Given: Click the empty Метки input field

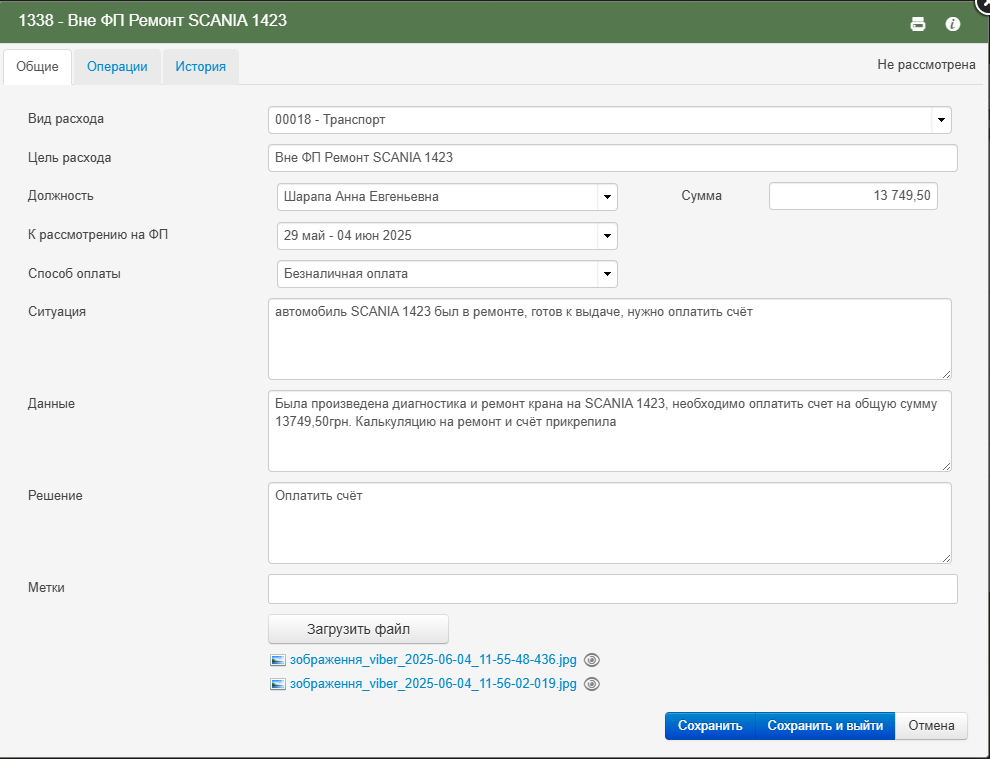Looking at the screenshot, I should pyautogui.click(x=612, y=589).
